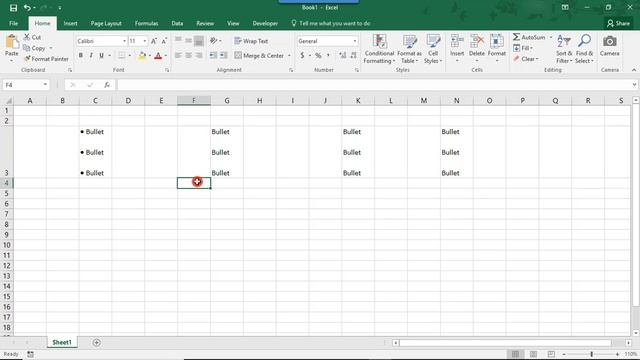This screenshot has width=640, height=360.
Task: Open the font size dropdown
Action: (144, 41)
